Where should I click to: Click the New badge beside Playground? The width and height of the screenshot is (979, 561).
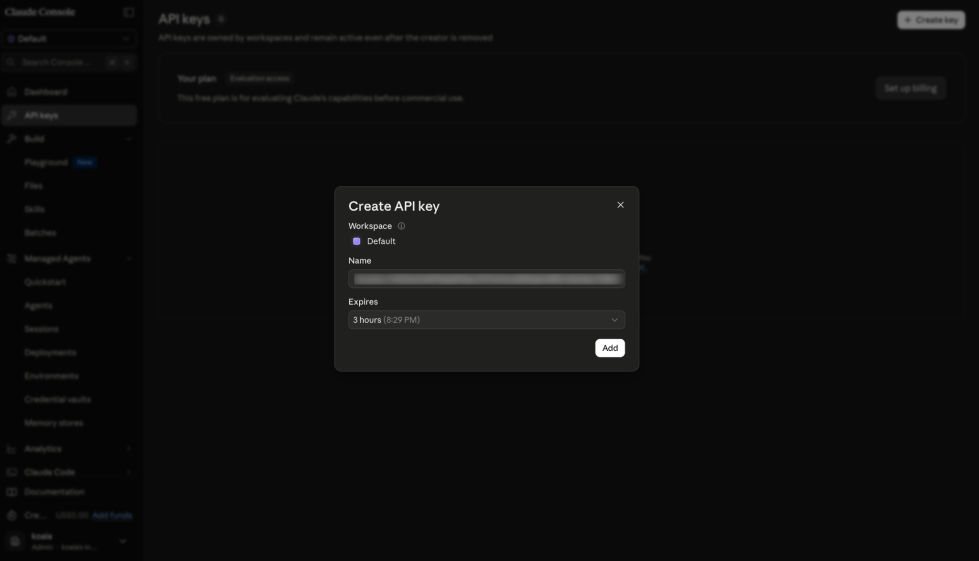tap(84, 162)
